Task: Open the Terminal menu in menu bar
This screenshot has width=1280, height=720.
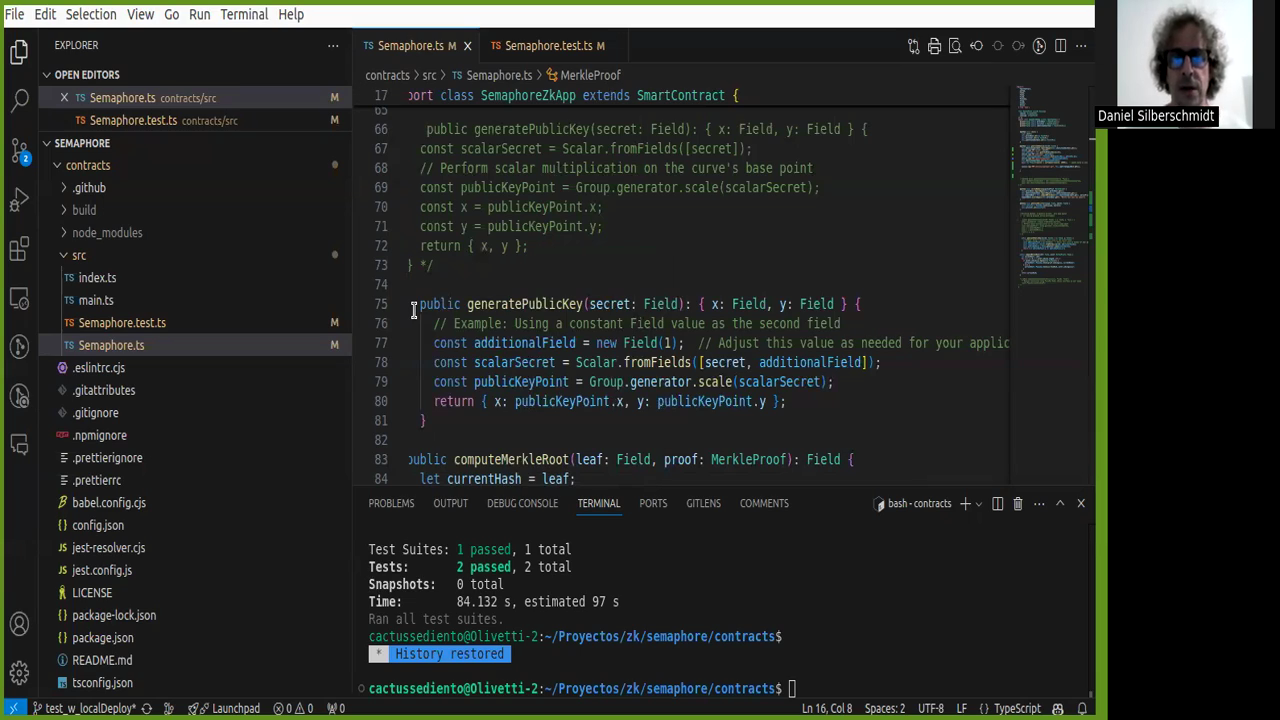Action: pos(244,14)
